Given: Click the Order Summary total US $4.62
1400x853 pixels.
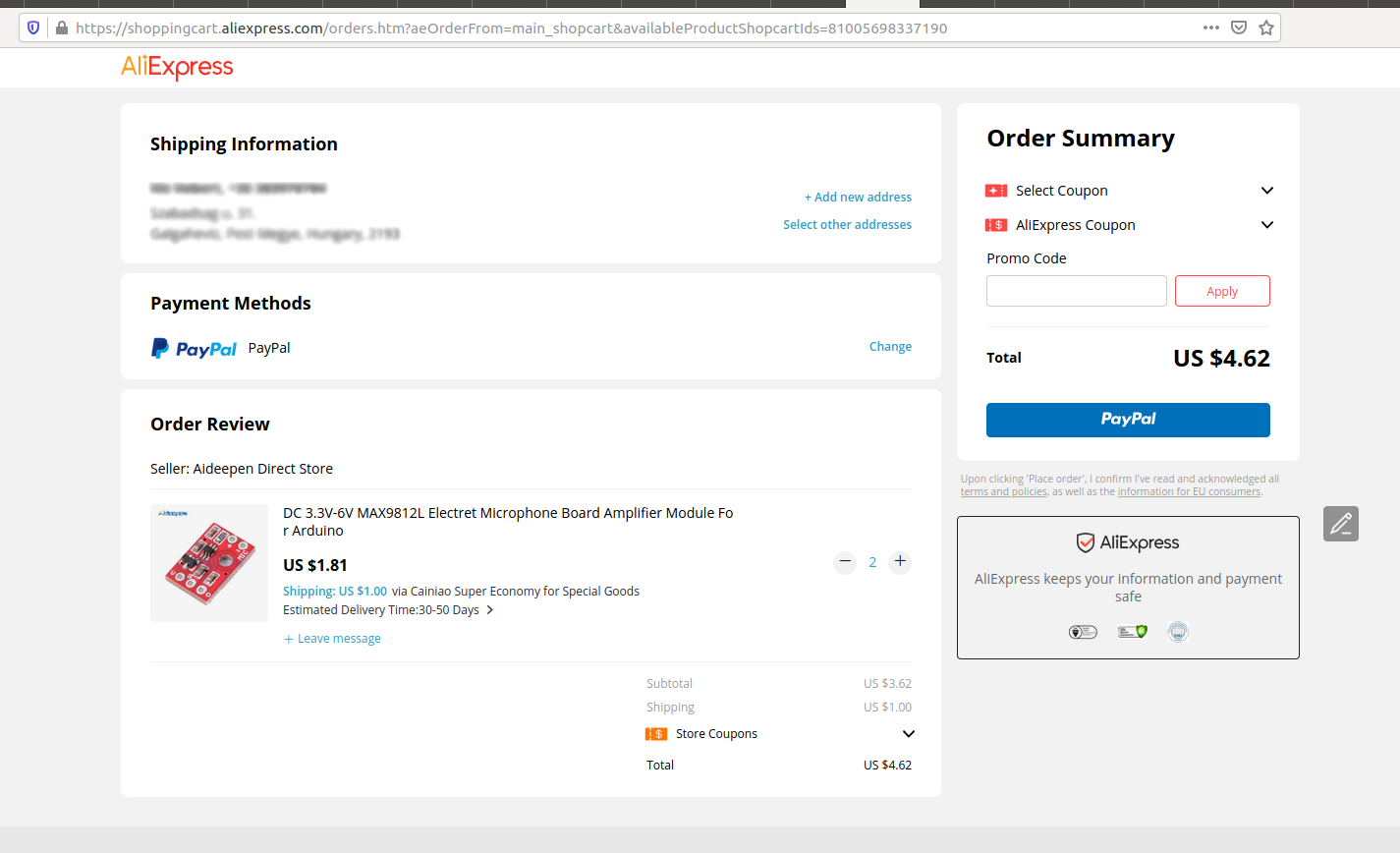Looking at the screenshot, I should pyautogui.click(x=1221, y=359).
